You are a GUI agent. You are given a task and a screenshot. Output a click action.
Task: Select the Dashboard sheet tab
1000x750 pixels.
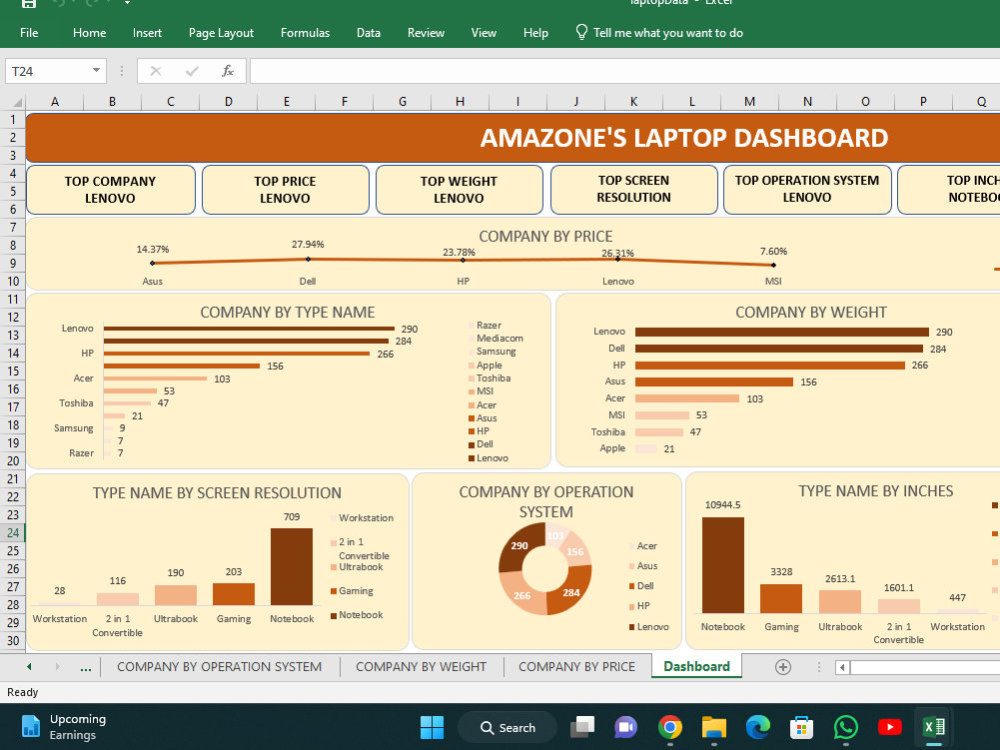pos(696,666)
